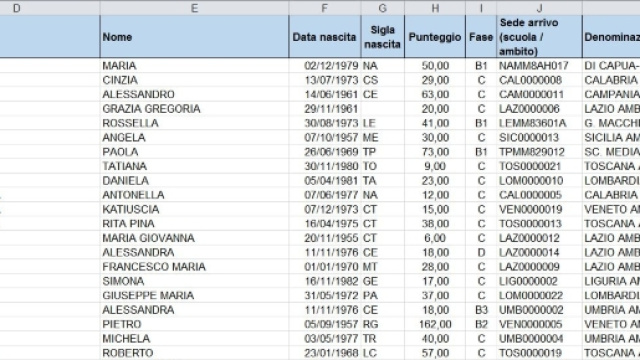Click the 'D' phase cell
640x360 pixels.
point(481,252)
